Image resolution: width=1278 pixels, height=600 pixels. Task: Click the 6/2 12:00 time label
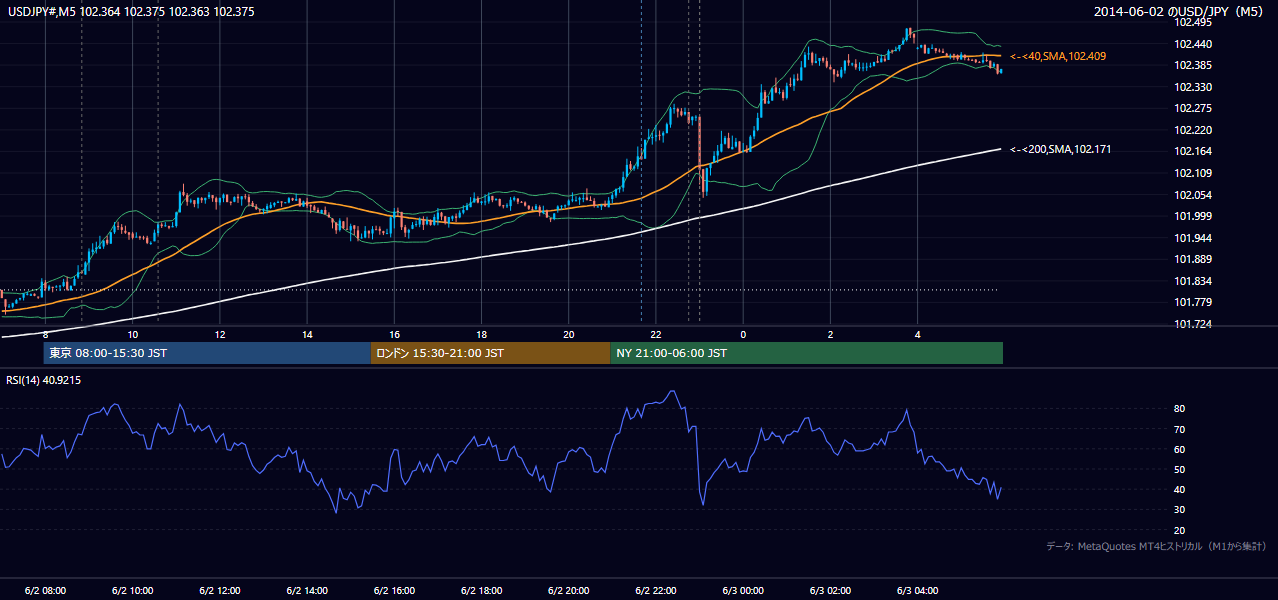click(220, 590)
